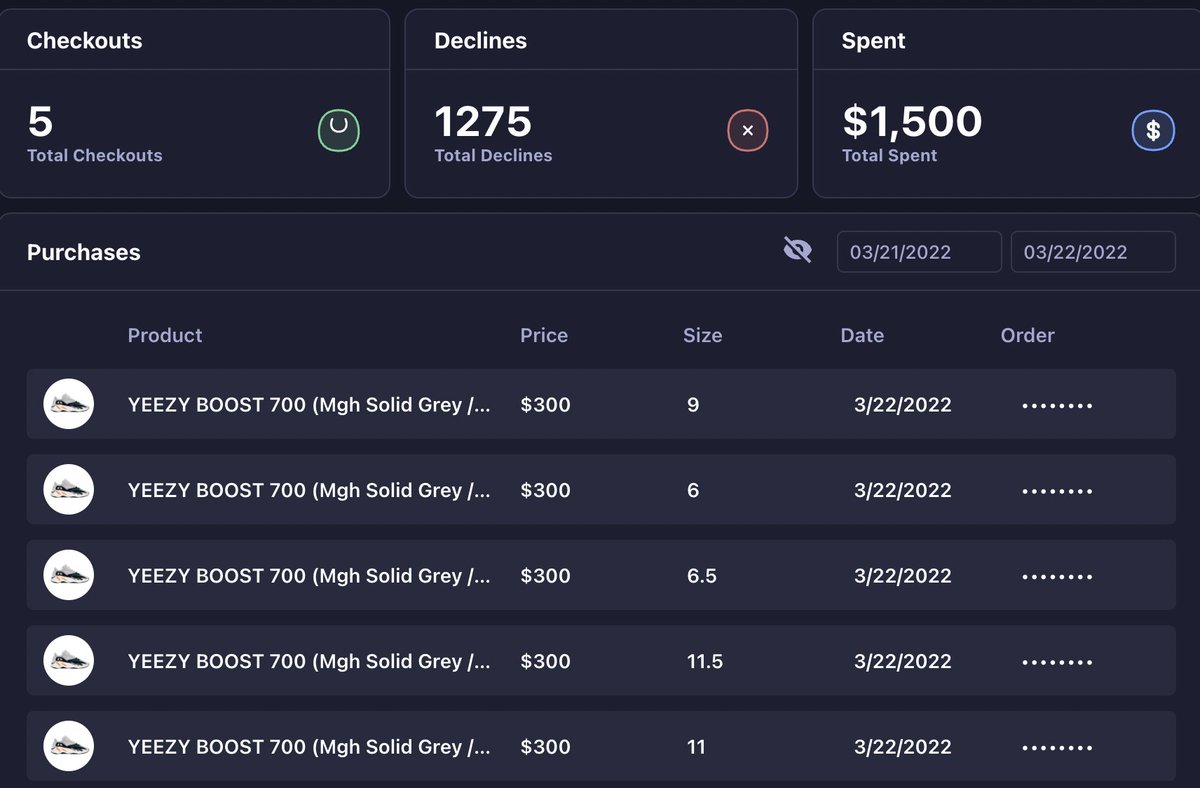Viewport: 1200px width, 788px height.
Task: Click the $300 price in size 6 row
Action: click(545, 490)
